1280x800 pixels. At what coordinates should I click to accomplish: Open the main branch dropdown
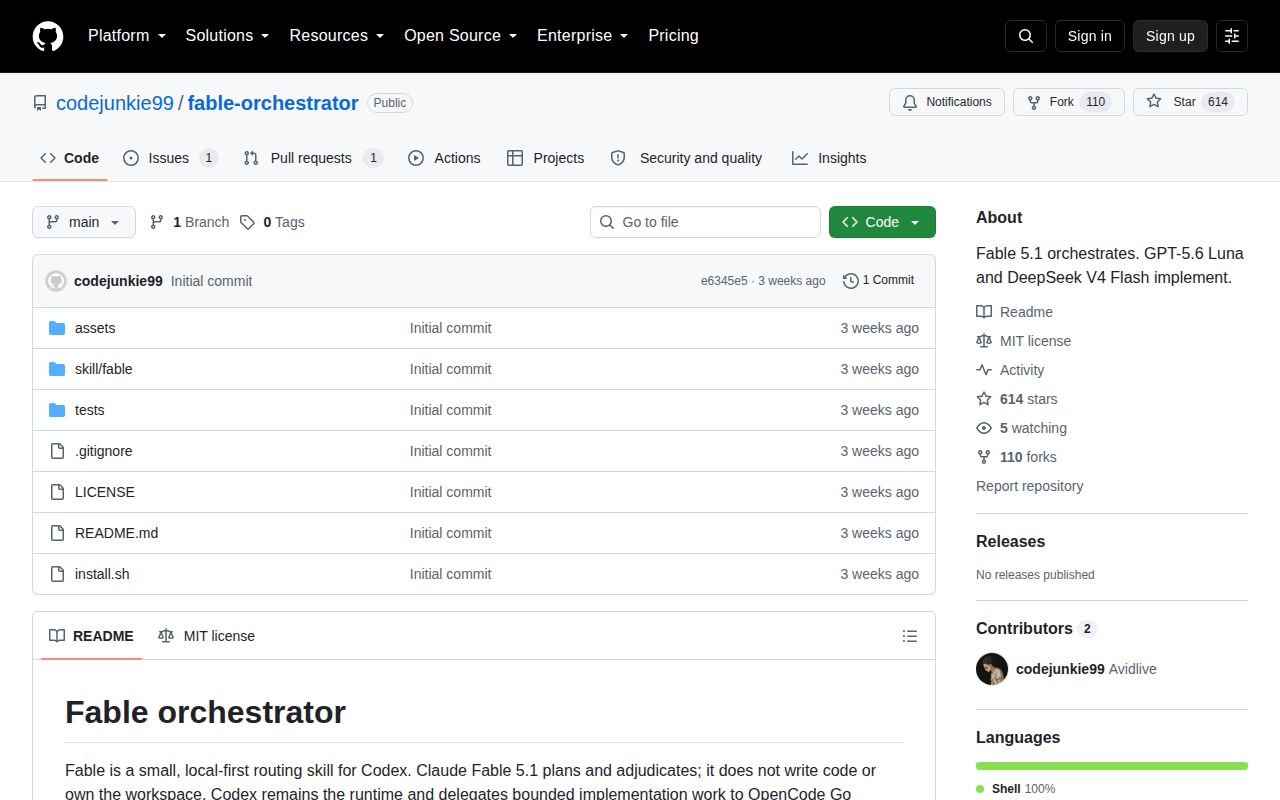(x=84, y=222)
